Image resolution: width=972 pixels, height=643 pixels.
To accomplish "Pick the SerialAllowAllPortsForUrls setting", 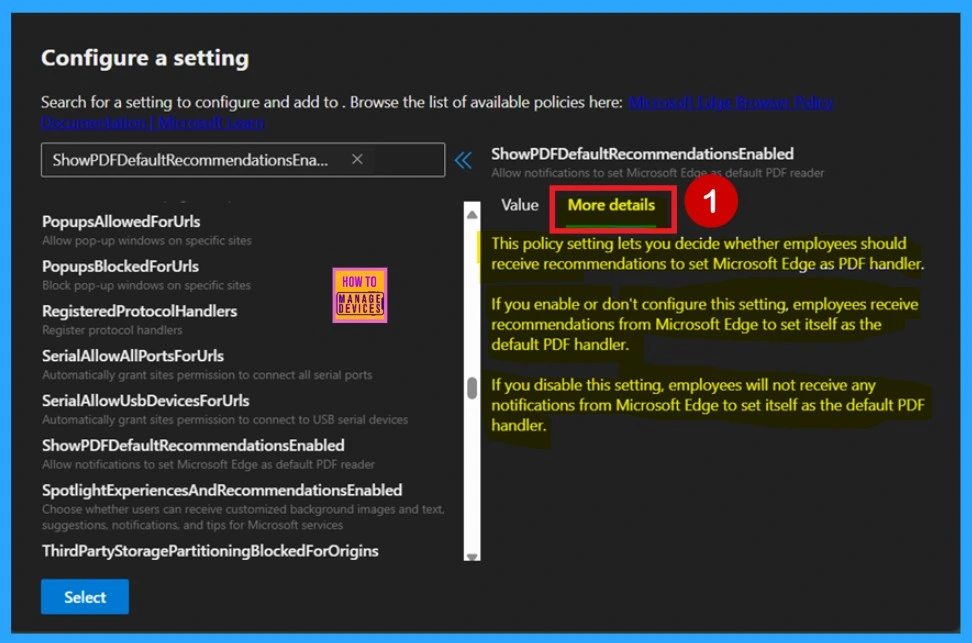I will 133,356.
